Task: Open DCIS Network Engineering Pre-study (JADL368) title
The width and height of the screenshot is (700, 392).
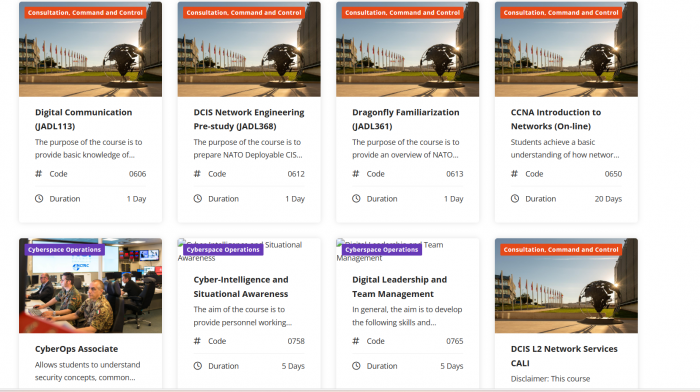Action: [x=249, y=119]
